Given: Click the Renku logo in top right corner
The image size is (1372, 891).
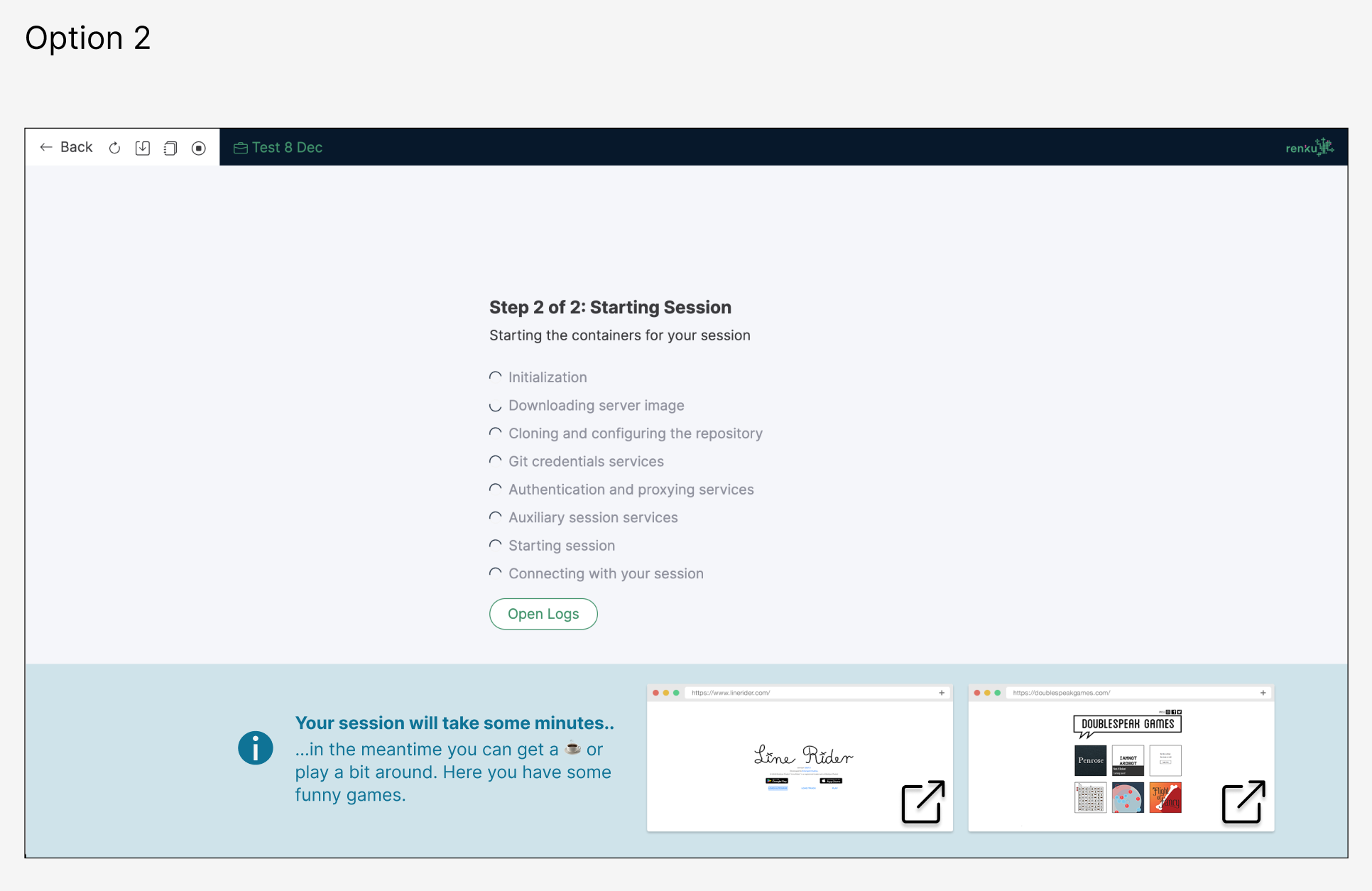Looking at the screenshot, I should [x=1310, y=147].
